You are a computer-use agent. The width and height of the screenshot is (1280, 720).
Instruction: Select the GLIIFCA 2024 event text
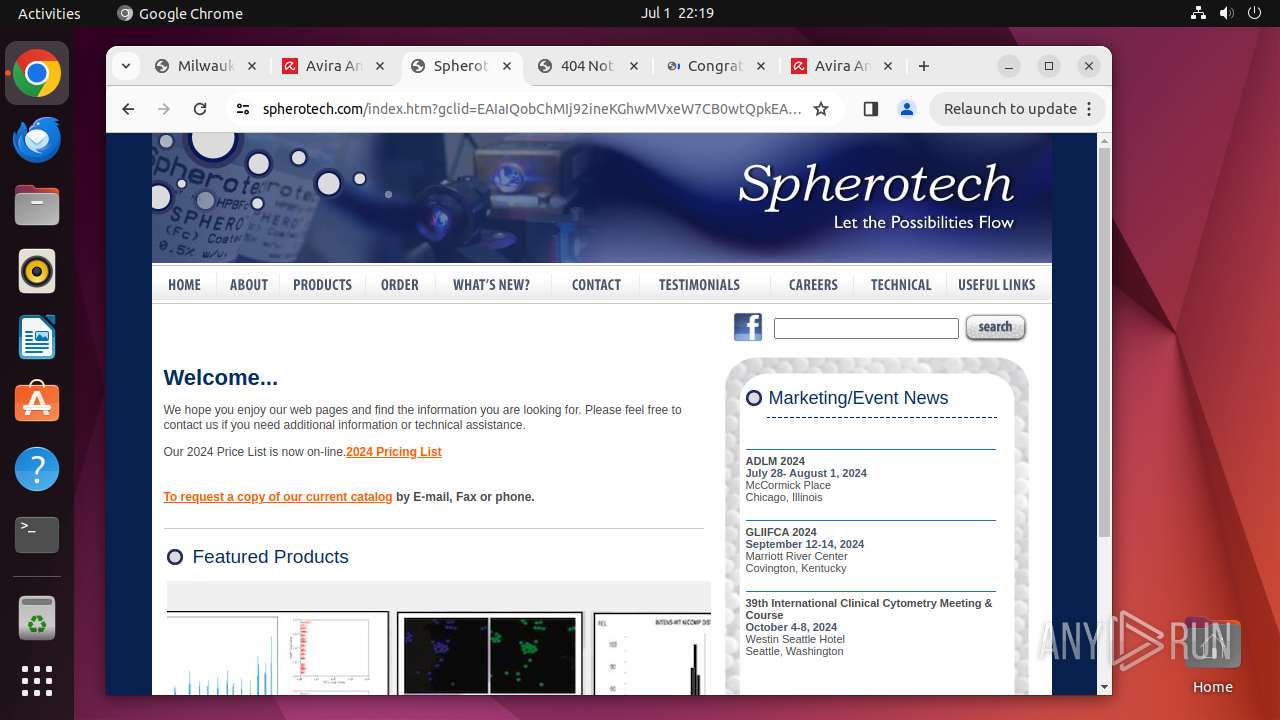781,532
